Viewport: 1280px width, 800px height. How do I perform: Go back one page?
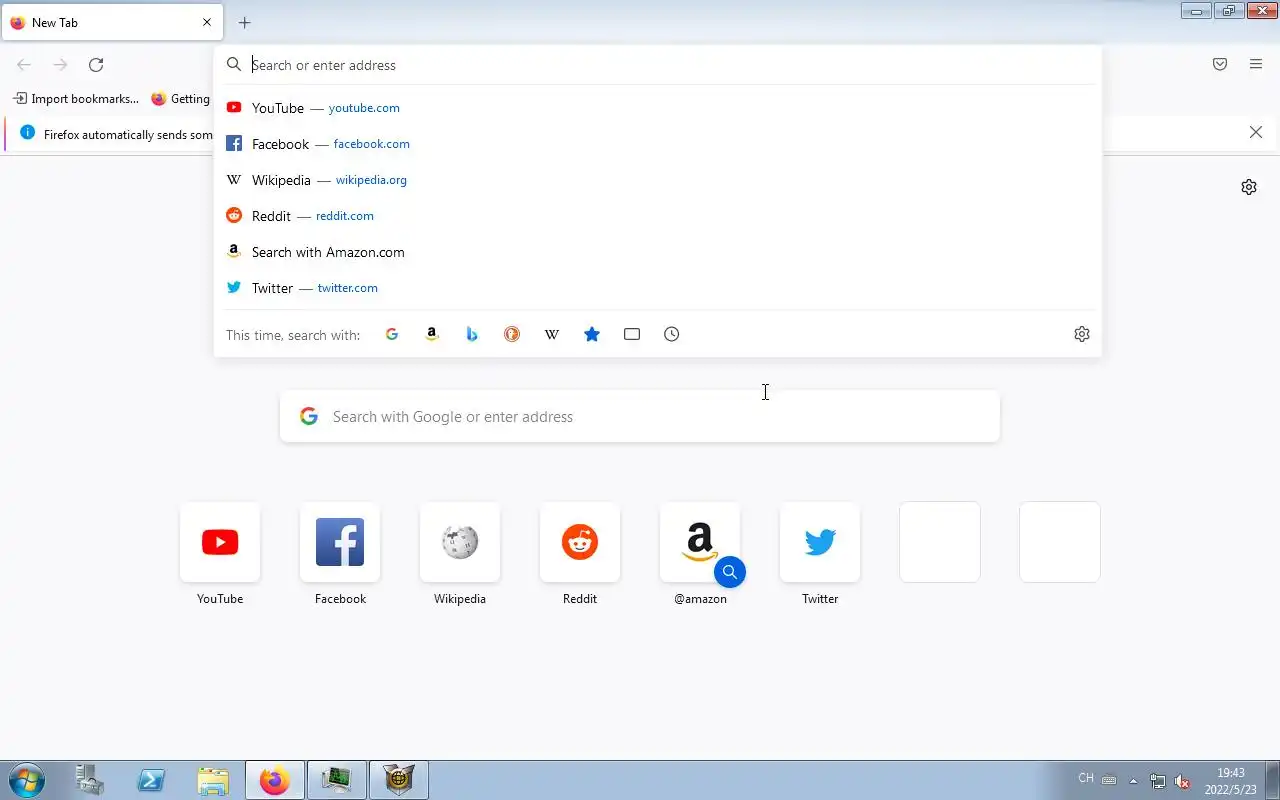pyautogui.click(x=24, y=65)
